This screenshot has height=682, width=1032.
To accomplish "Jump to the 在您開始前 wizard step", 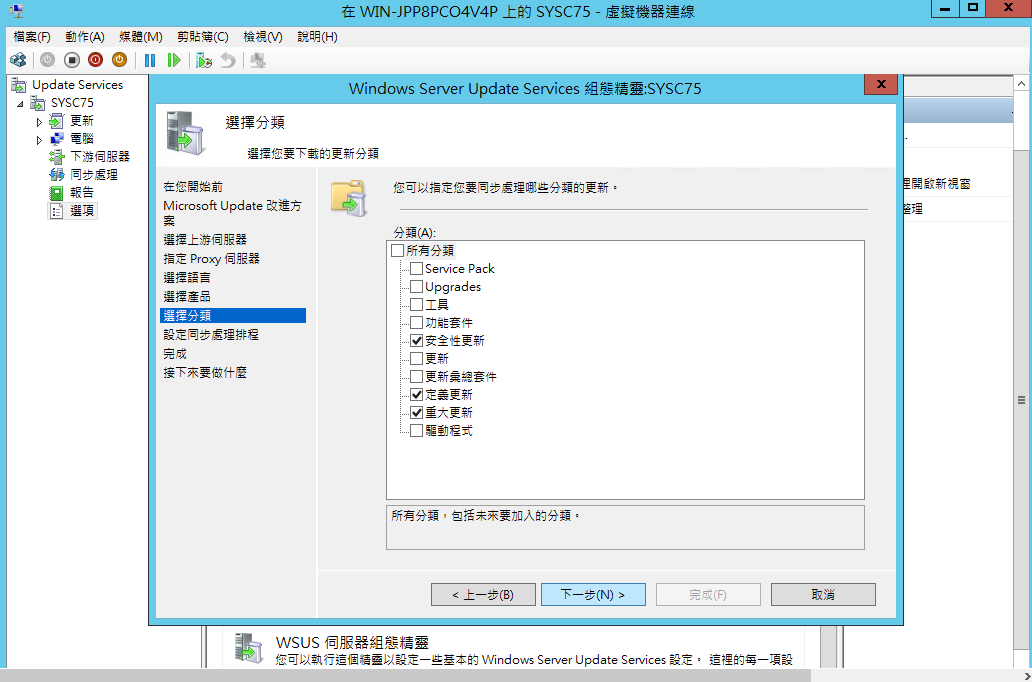I will pos(193,187).
